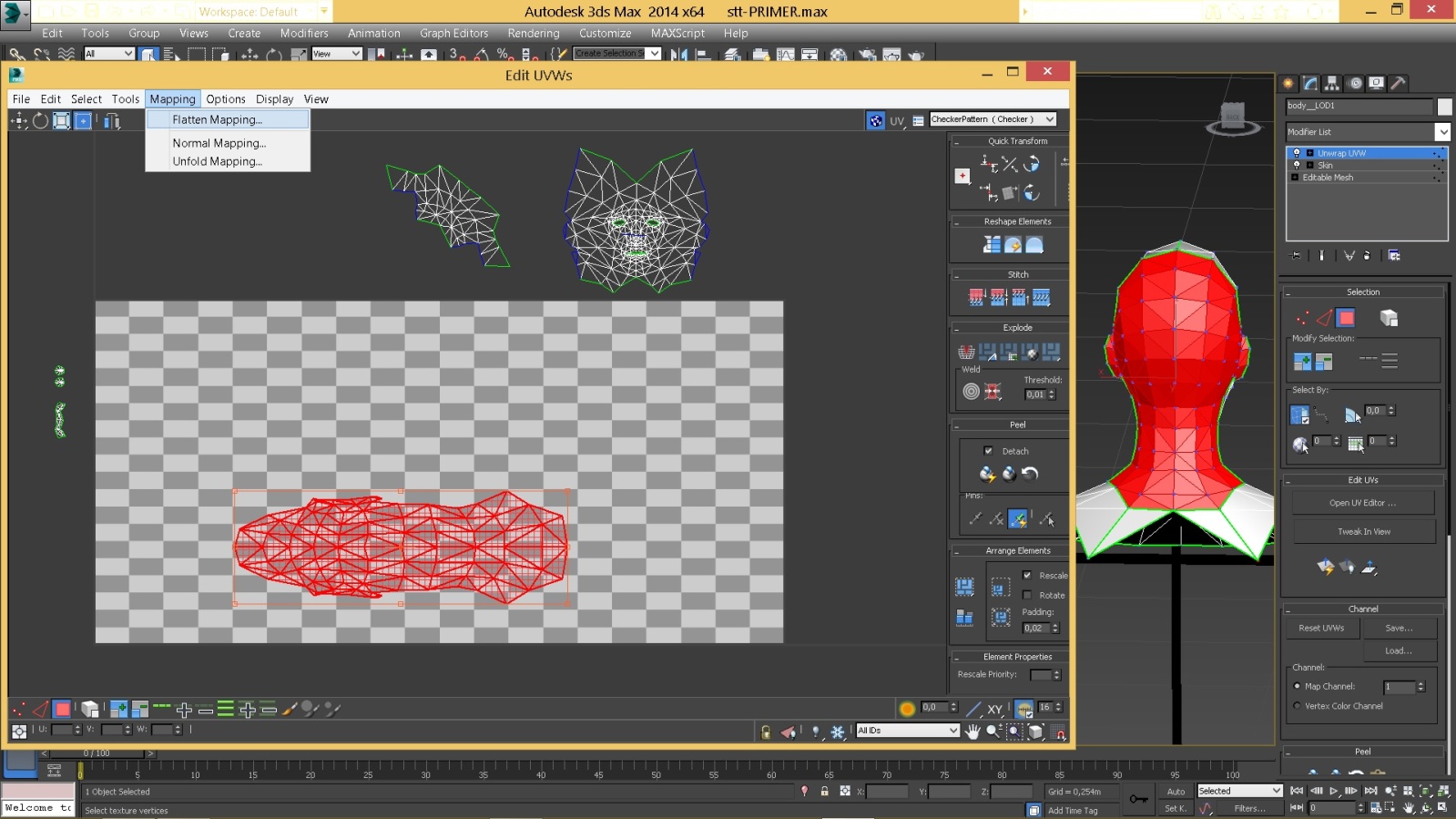This screenshot has width=1456, height=819.
Task: Click the Tweak In View button
Action: coord(1363,532)
